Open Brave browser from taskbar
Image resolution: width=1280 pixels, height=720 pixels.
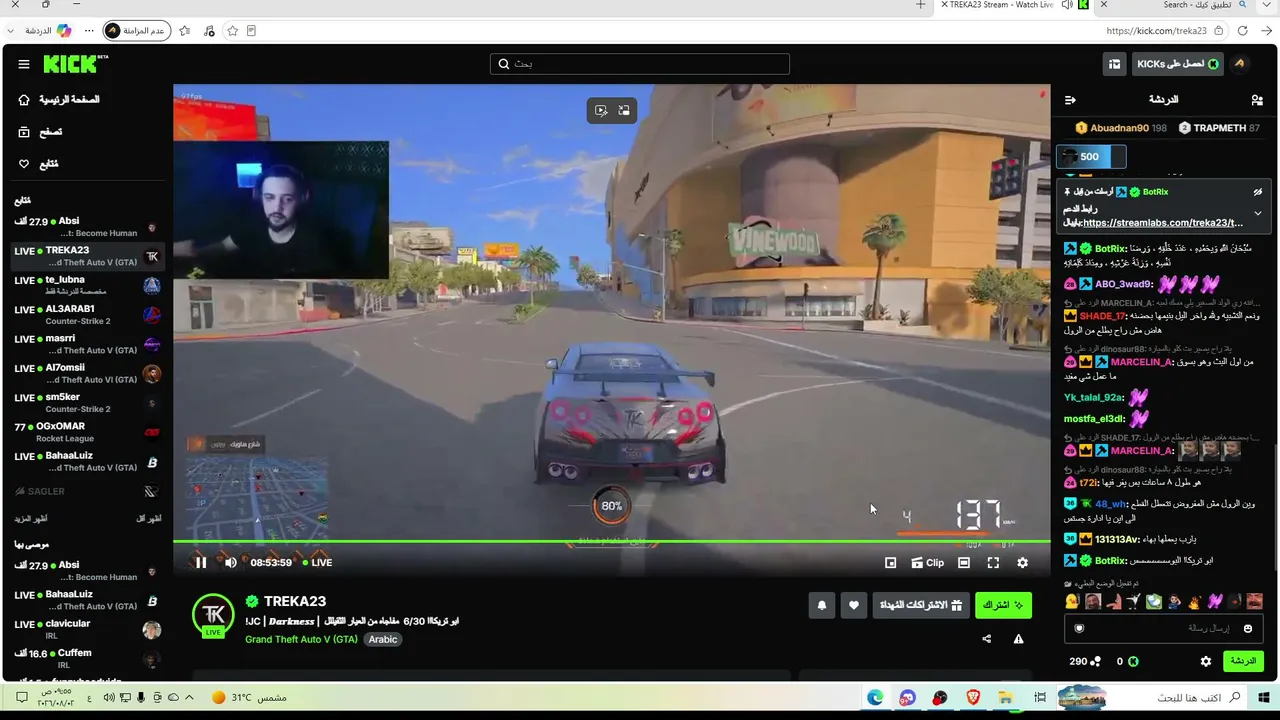pyautogui.click(x=973, y=697)
